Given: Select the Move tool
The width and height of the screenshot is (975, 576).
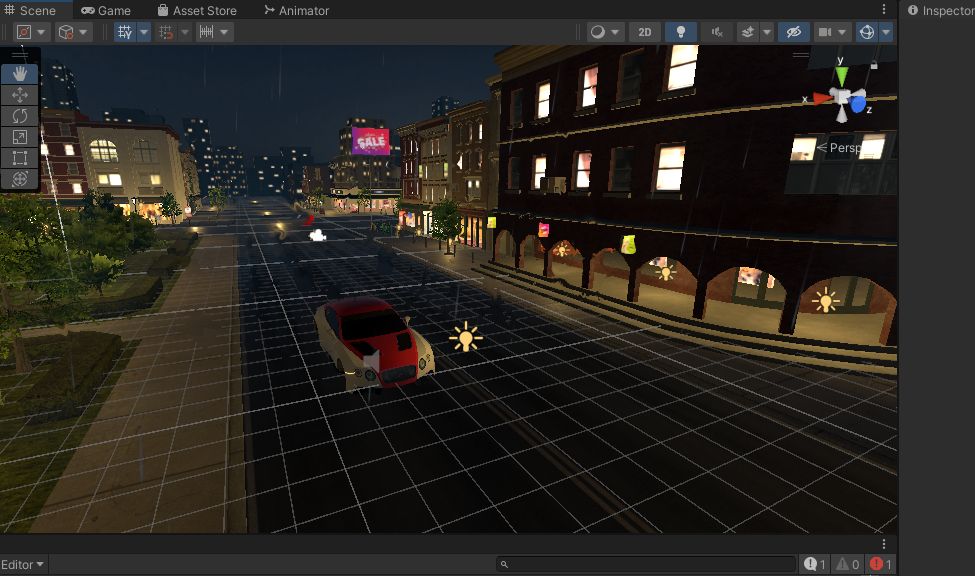Looking at the screenshot, I should point(20,95).
